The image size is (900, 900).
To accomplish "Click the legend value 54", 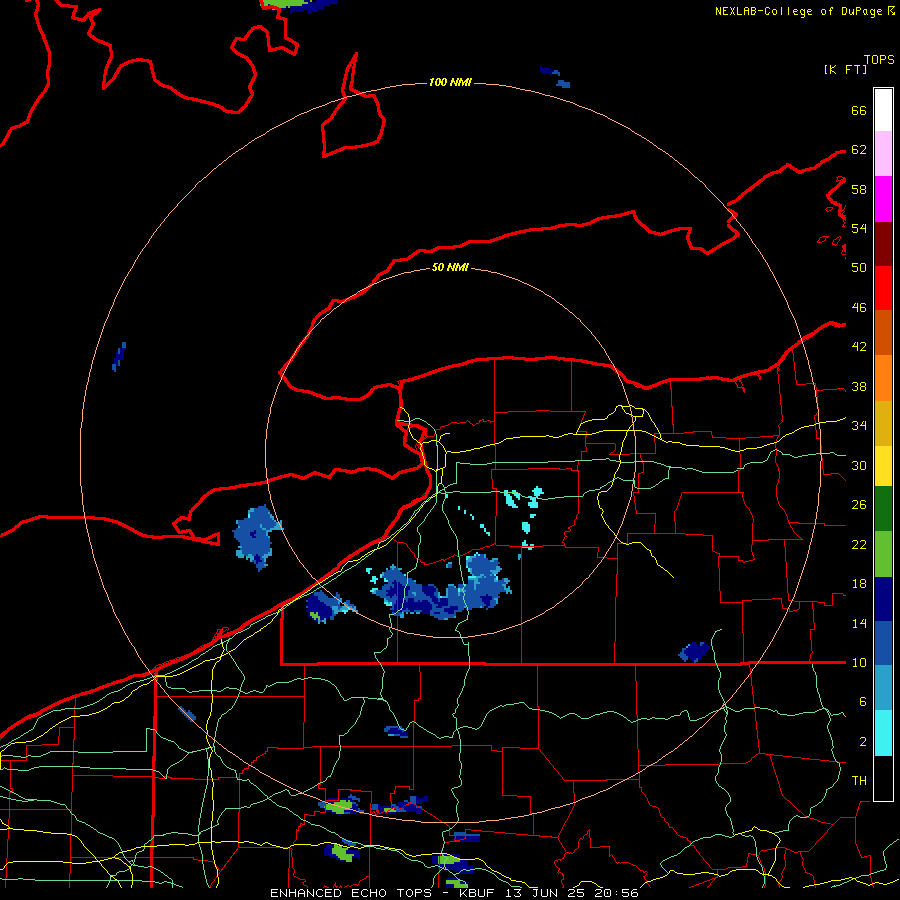I will (859, 228).
